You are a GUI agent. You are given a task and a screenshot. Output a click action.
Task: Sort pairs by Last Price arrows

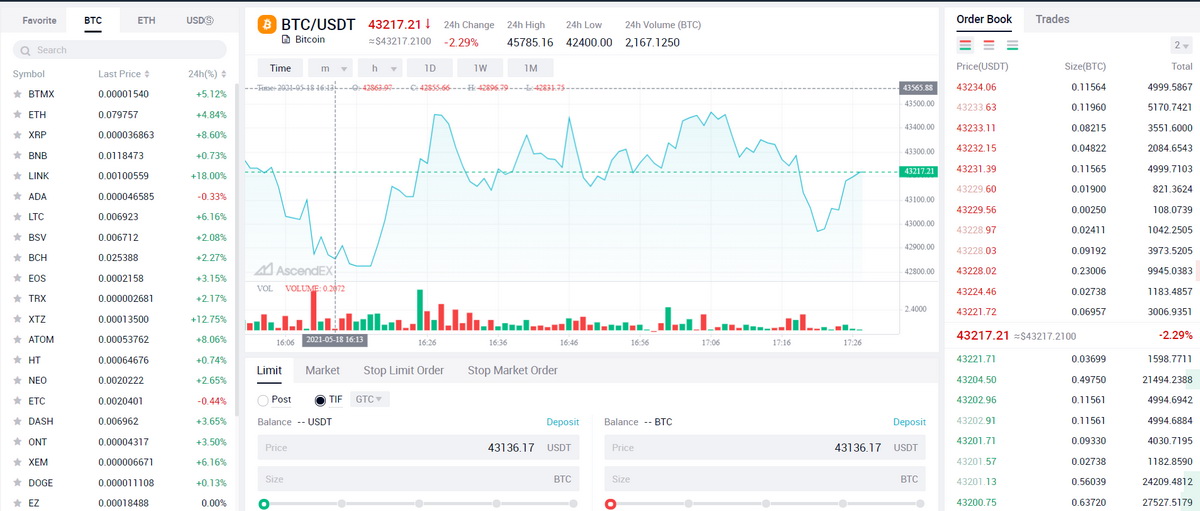[x=147, y=74]
